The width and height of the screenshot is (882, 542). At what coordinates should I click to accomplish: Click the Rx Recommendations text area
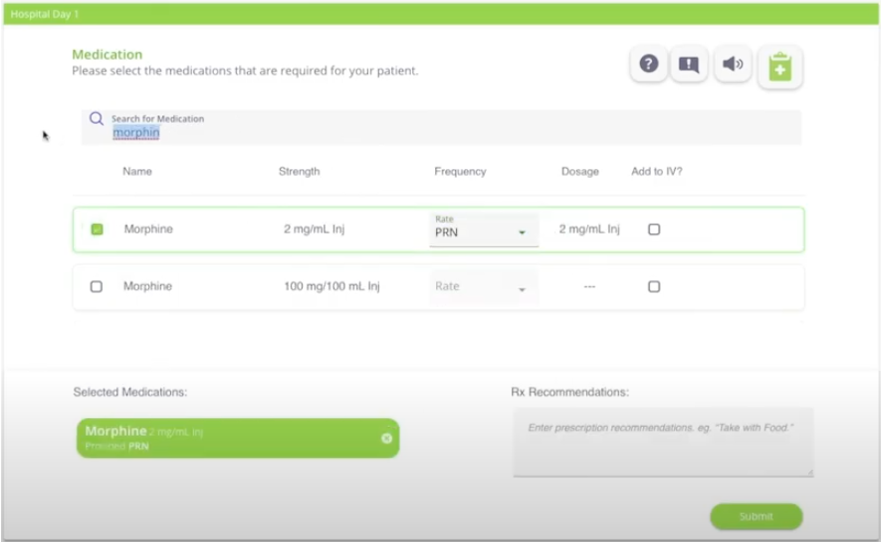[x=663, y=442]
